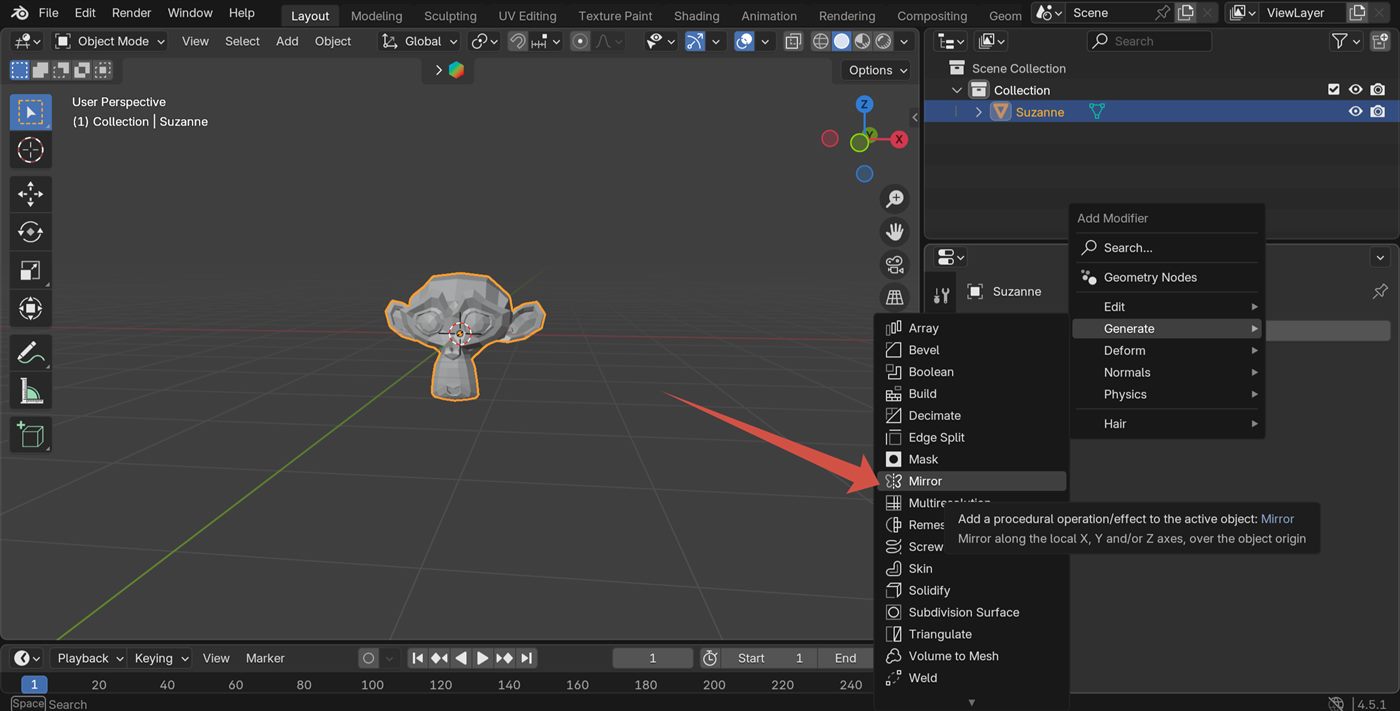Play animation in reverse
This screenshot has width=1400, height=711.
click(461, 658)
